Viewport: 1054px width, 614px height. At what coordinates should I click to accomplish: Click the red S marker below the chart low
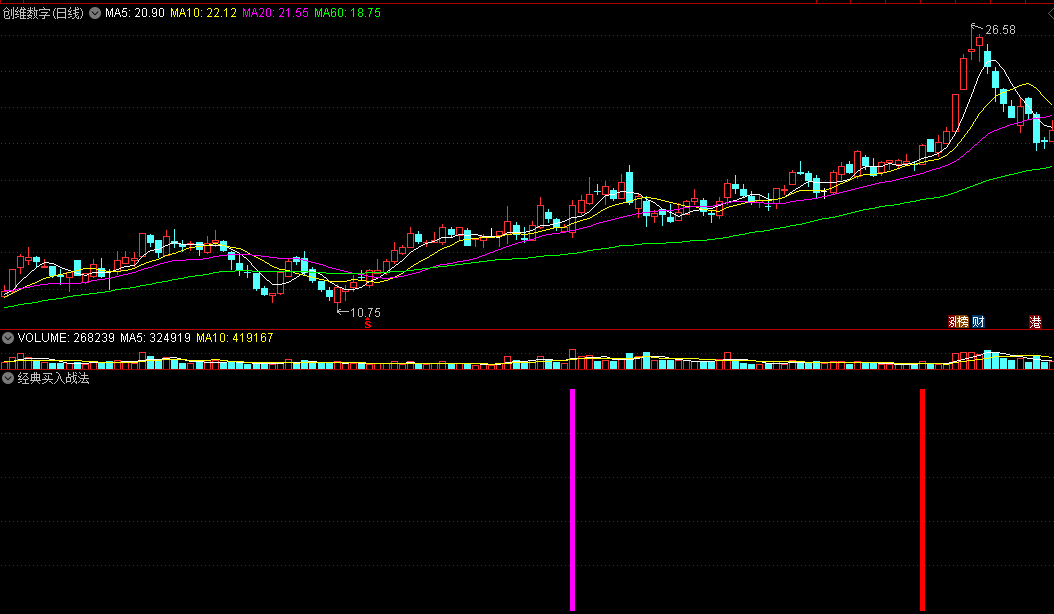368,324
